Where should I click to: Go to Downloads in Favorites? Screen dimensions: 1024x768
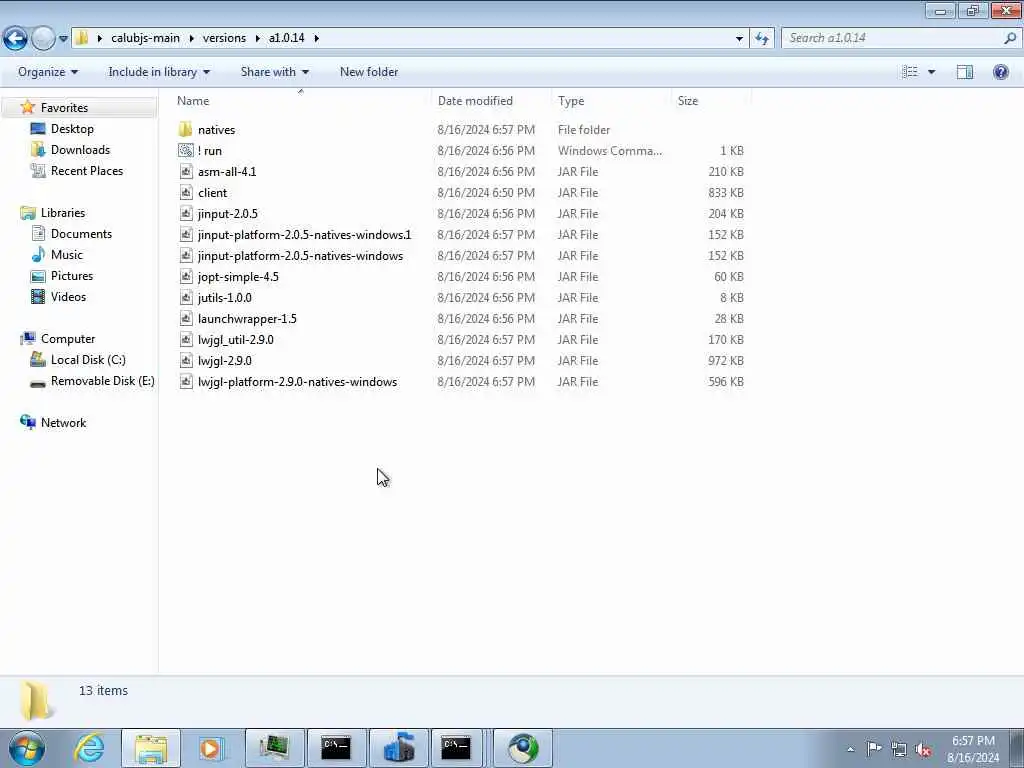click(x=80, y=150)
